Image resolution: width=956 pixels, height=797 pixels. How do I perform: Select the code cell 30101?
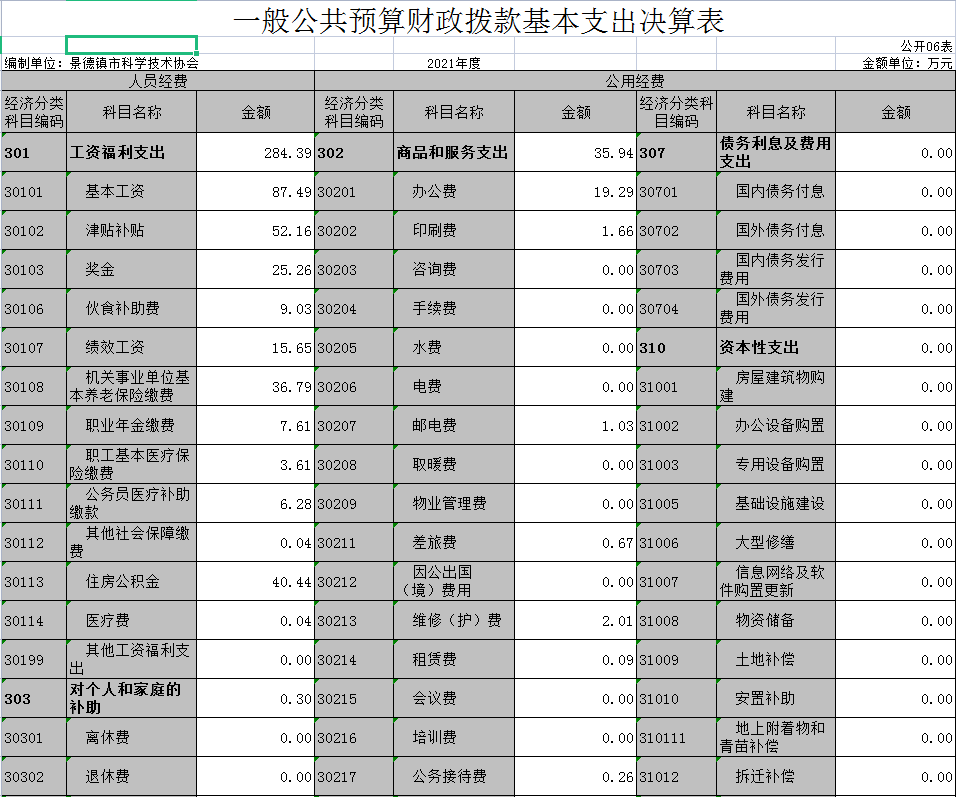[33, 191]
